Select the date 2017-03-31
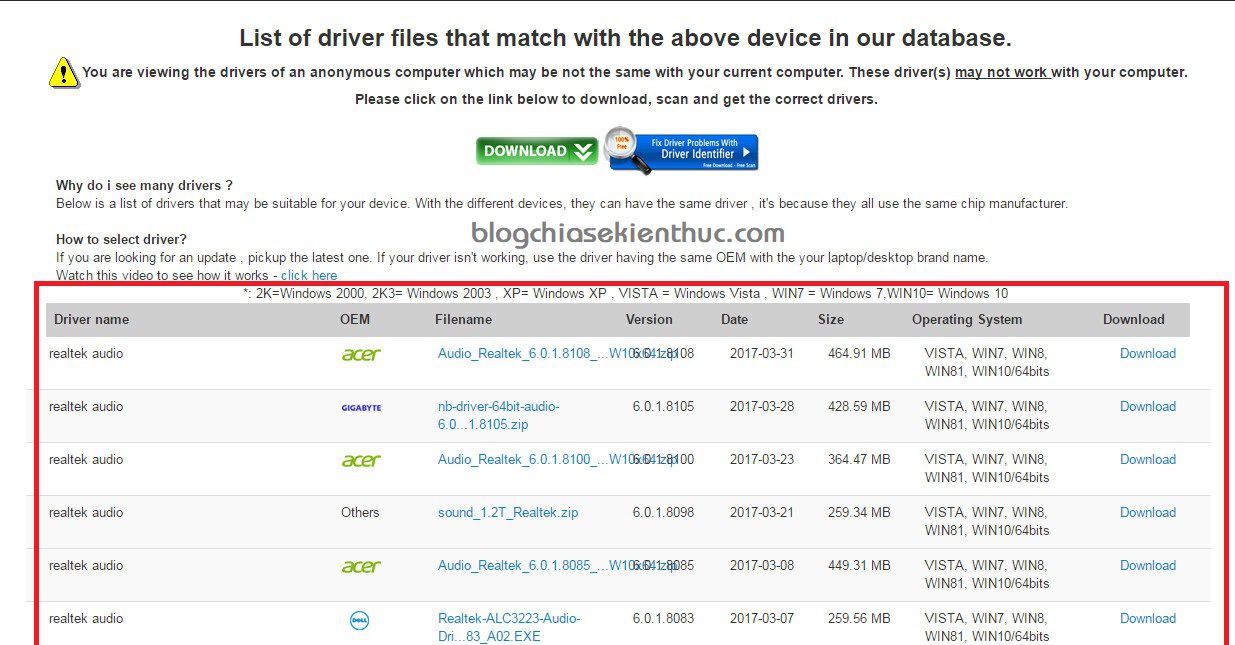 [762, 353]
